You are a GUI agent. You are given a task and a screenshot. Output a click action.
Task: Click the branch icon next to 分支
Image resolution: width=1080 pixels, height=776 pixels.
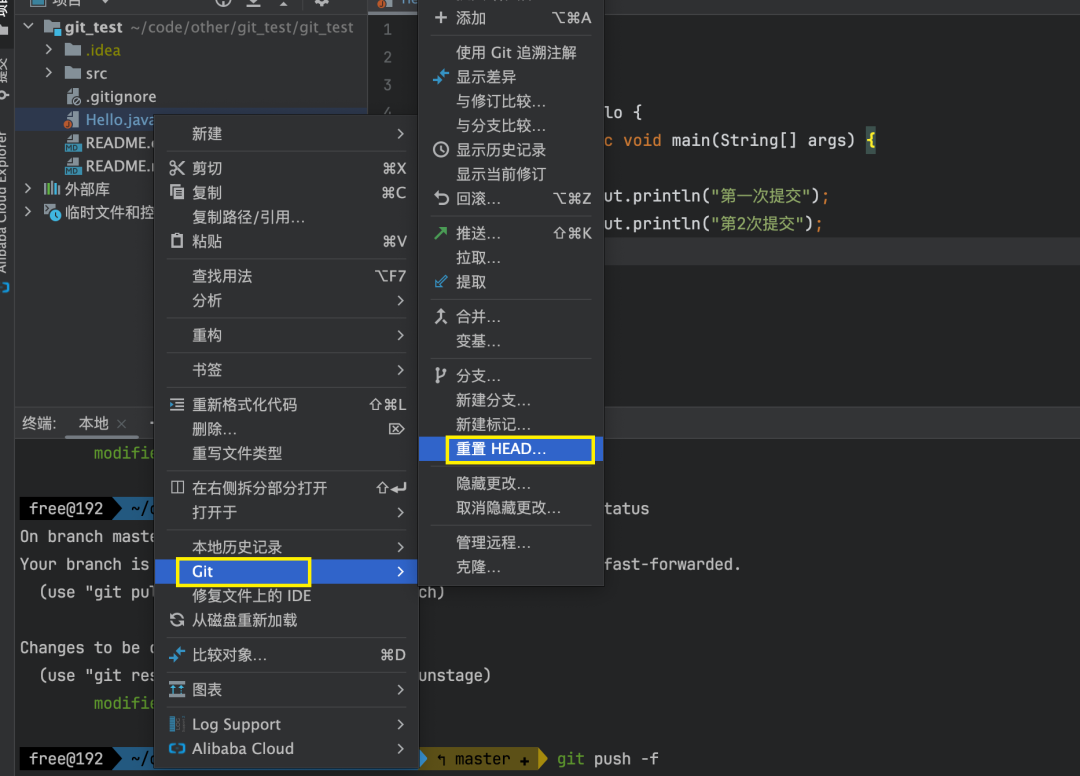(x=441, y=376)
